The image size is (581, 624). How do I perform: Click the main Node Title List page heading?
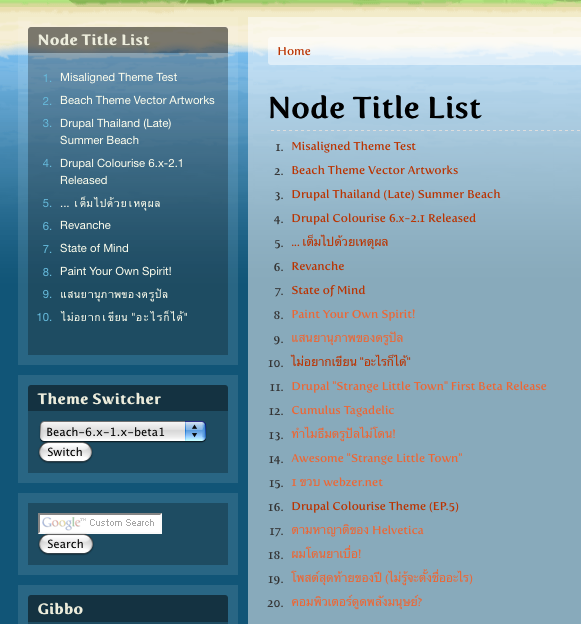(x=375, y=108)
